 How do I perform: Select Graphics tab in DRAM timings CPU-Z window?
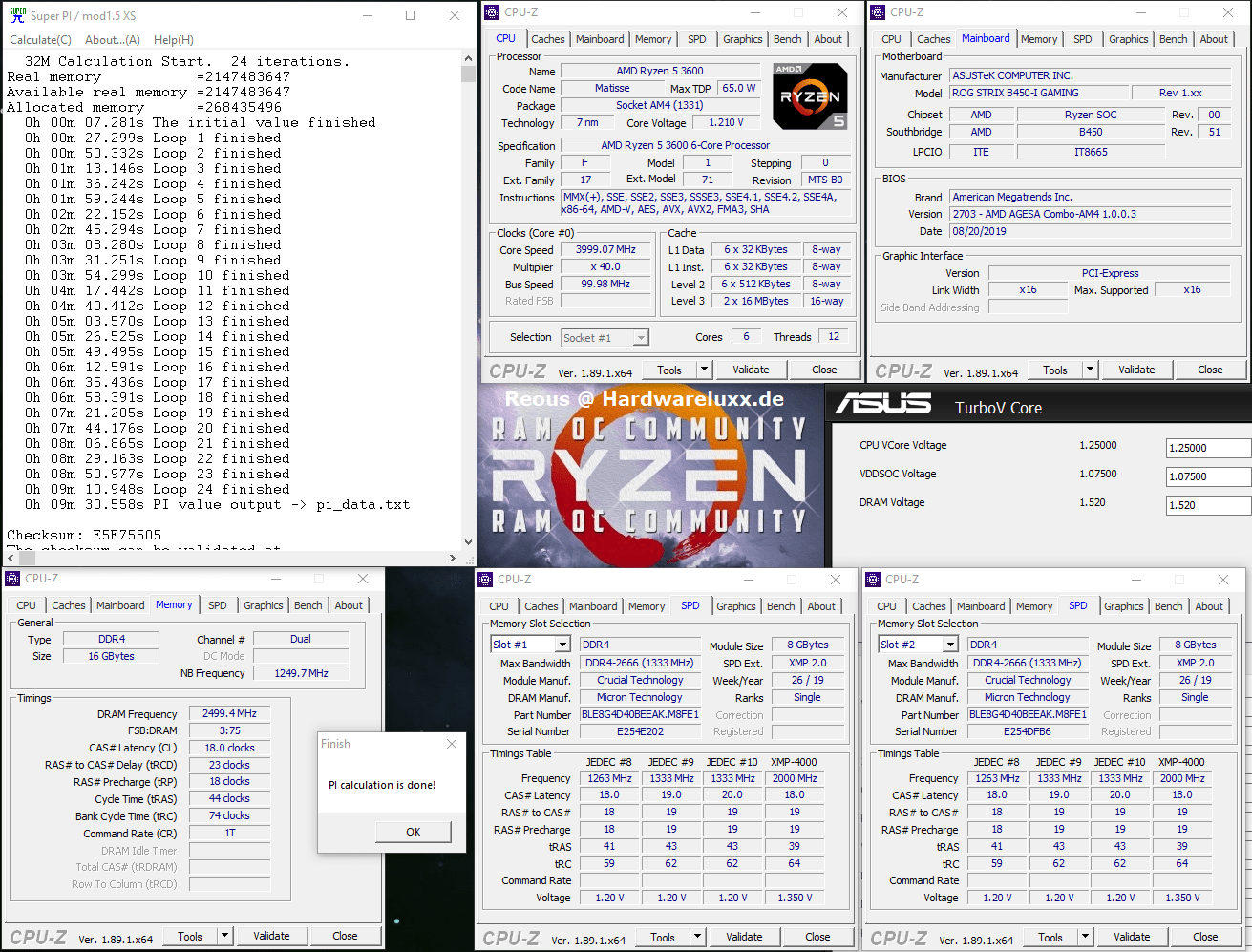[264, 605]
